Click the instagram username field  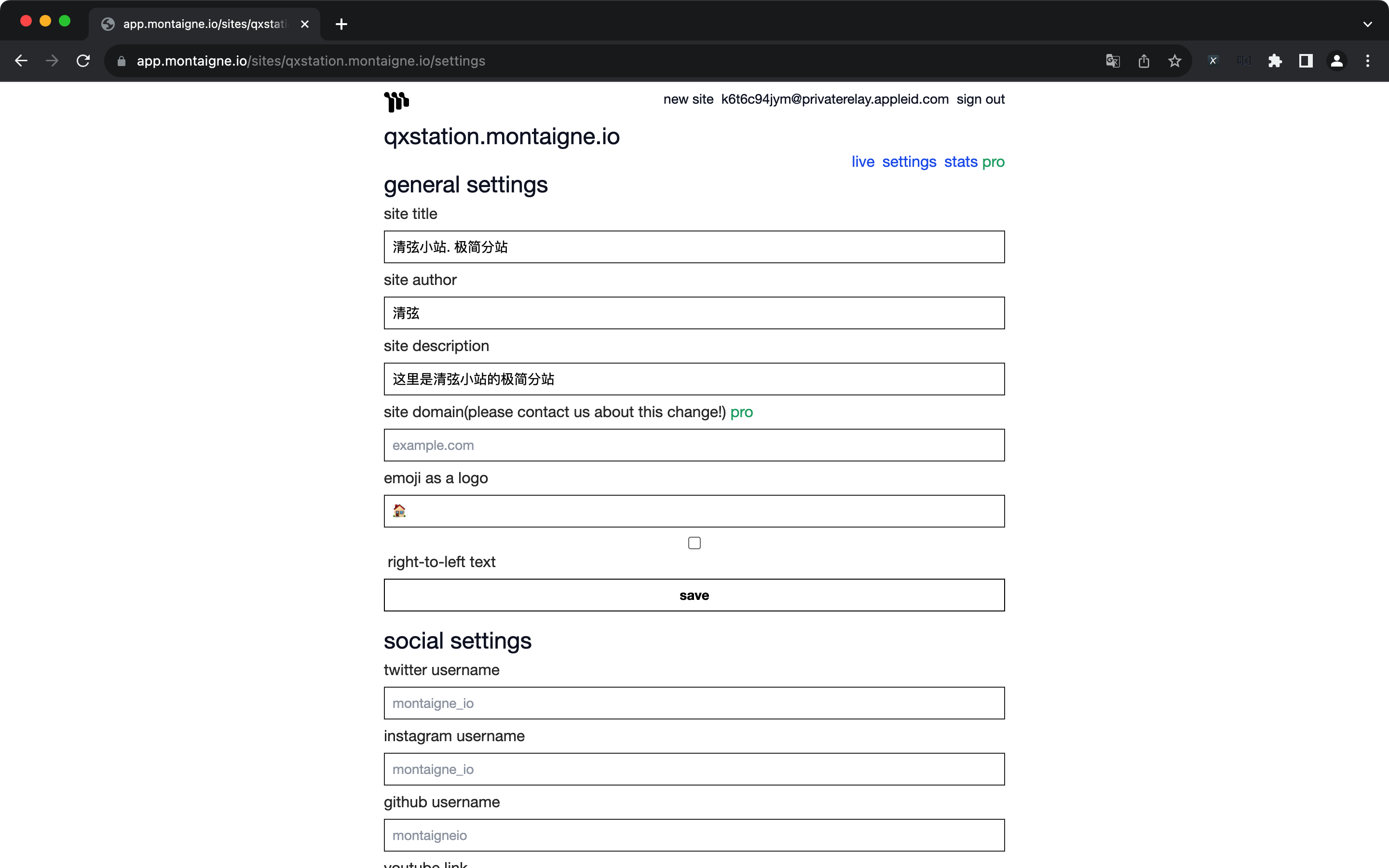[x=694, y=769]
